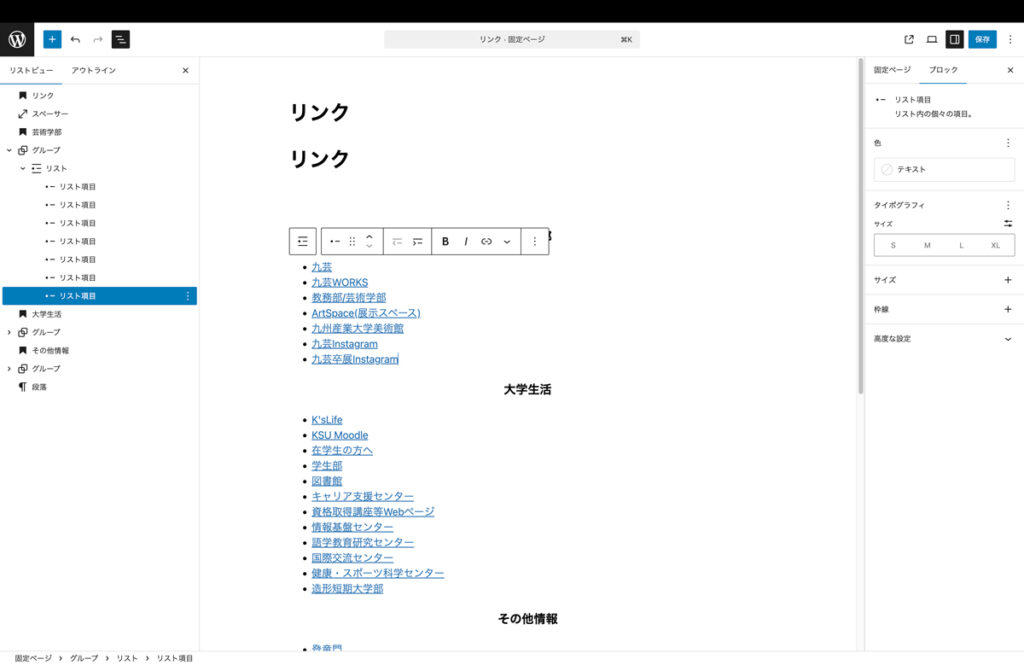Viewport: 1024px width, 665px height.
Task: Collapse the リスト tree item
Action: click(x=23, y=168)
